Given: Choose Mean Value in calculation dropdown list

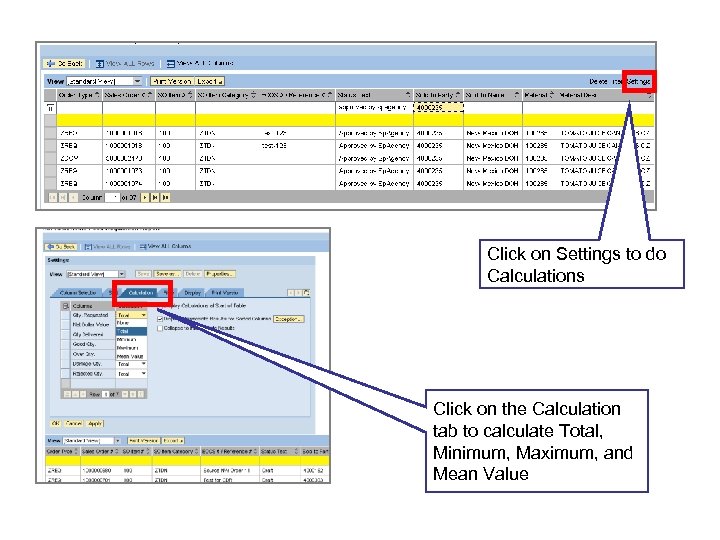Looking at the screenshot, I should tap(131, 356).
